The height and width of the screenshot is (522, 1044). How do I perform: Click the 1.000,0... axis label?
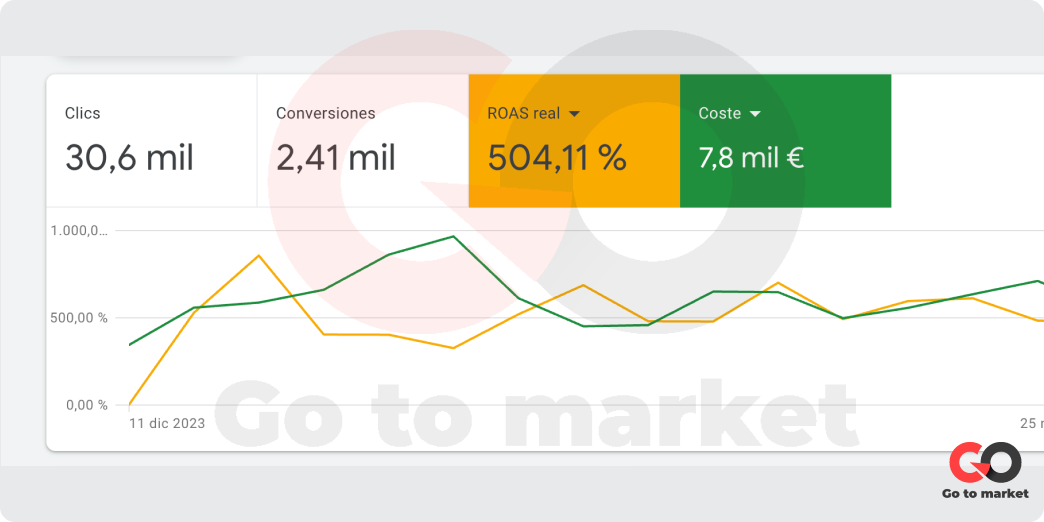coord(79,231)
